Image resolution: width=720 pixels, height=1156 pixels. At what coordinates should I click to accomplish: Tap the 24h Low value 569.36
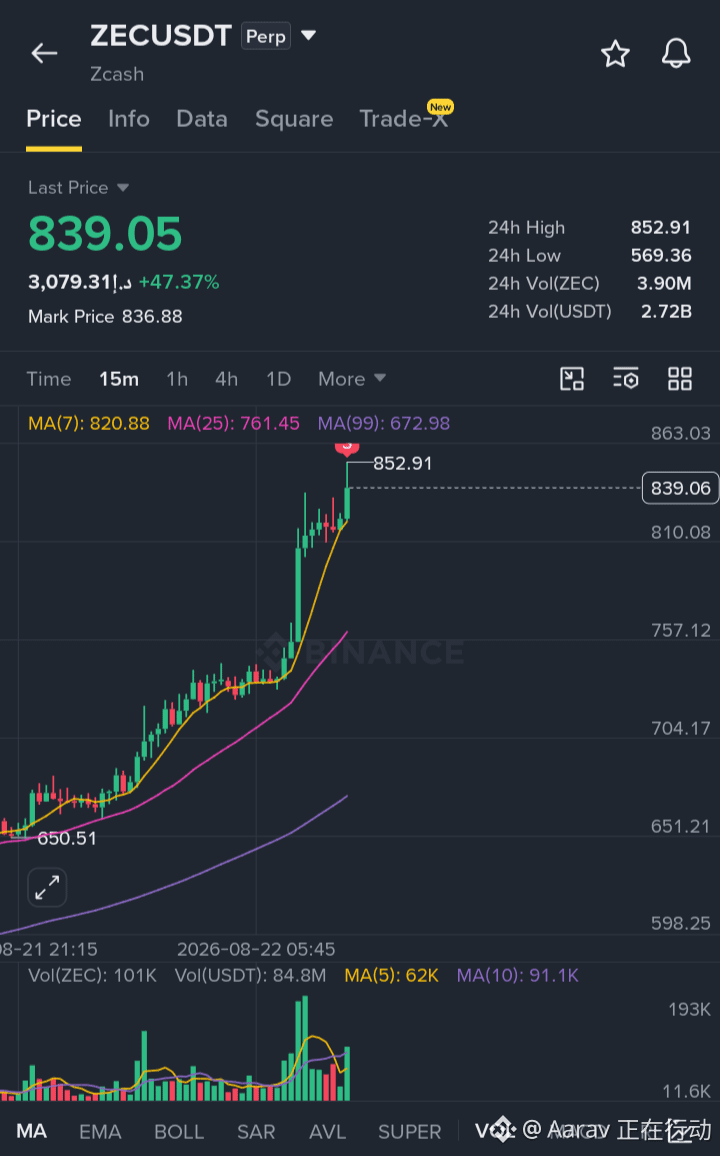tap(660, 255)
